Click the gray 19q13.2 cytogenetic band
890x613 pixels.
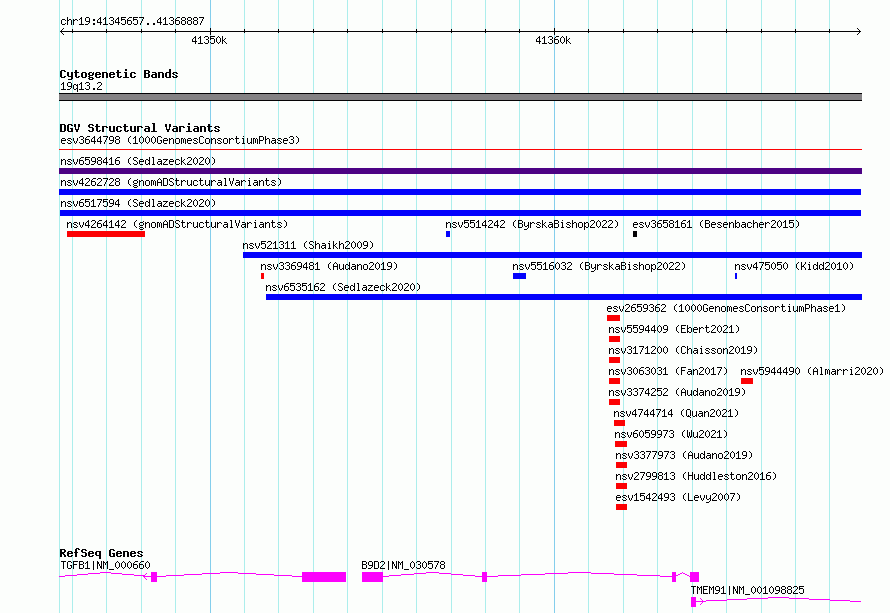(460, 97)
